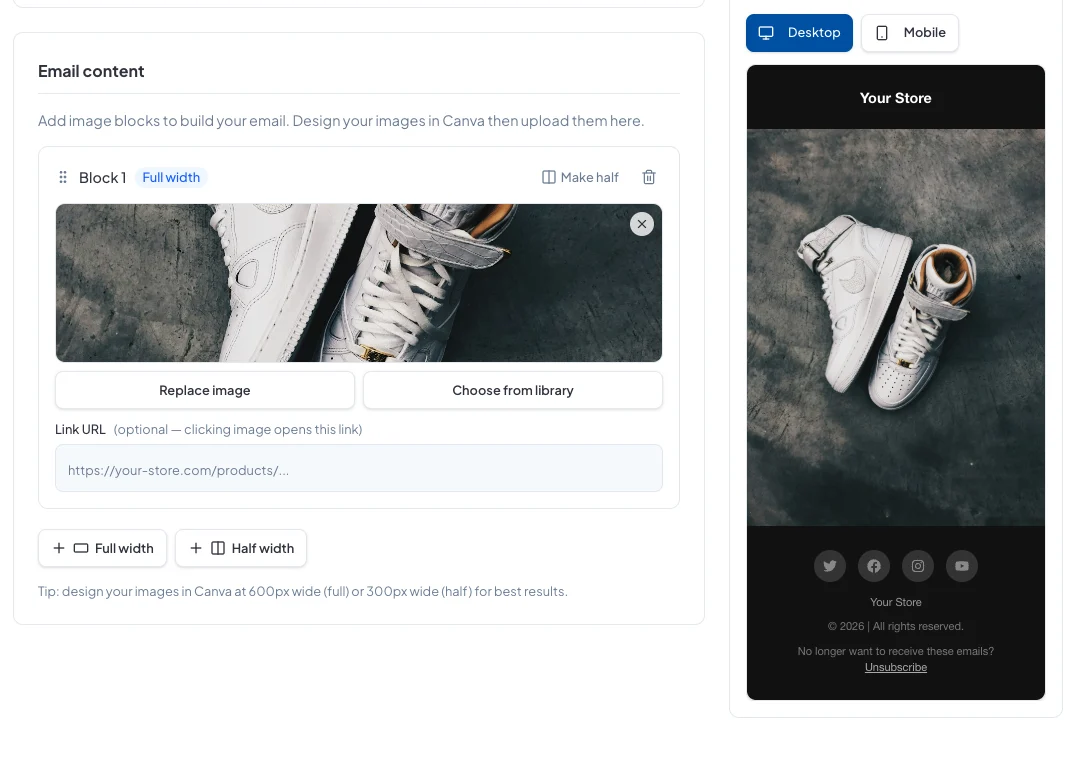Switch the preview to Desktop view
Image resolution: width=1083 pixels, height=775 pixels.
click(x=799, y=32)
